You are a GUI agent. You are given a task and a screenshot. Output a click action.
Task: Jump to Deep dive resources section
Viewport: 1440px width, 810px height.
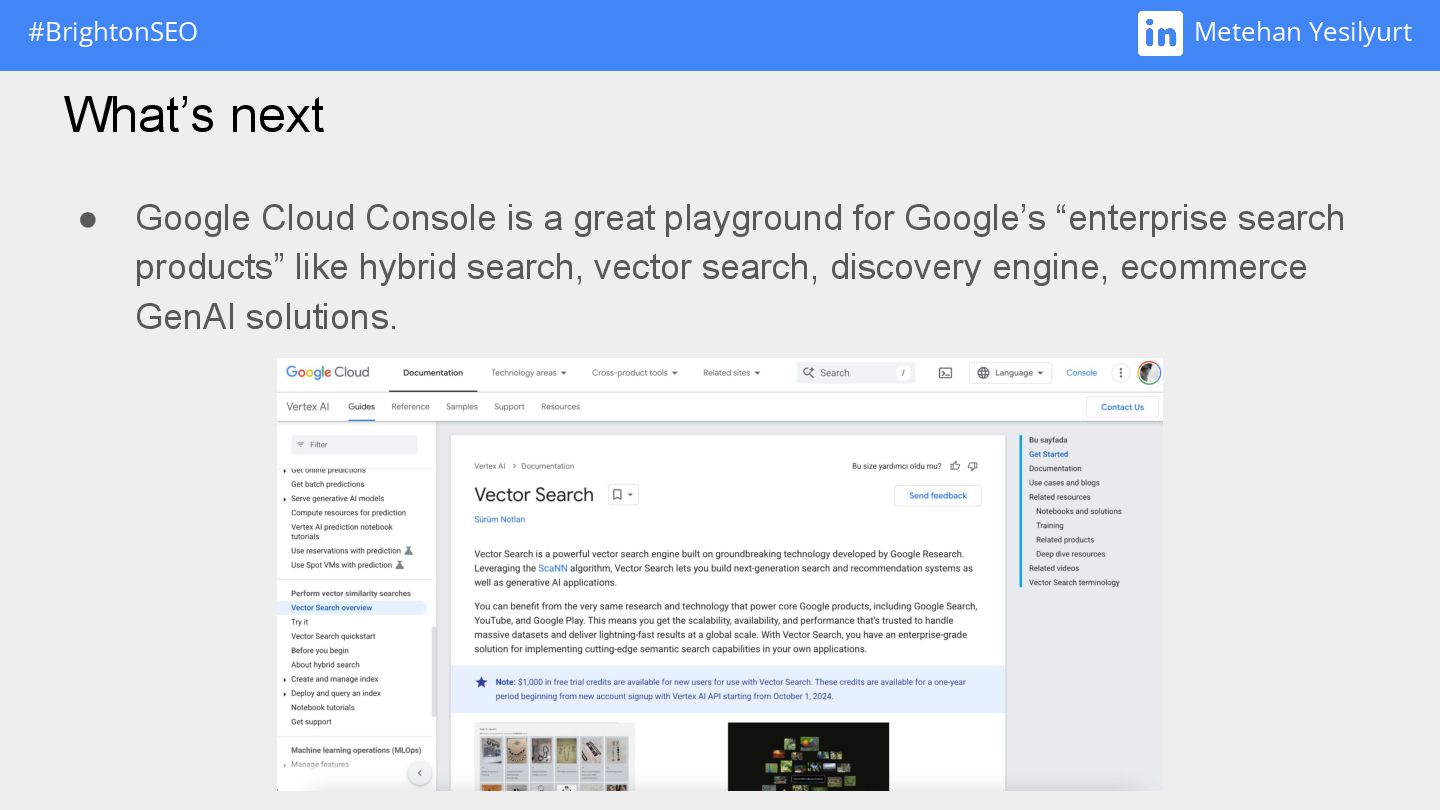pyautogui.click(x=1071, y=554)
